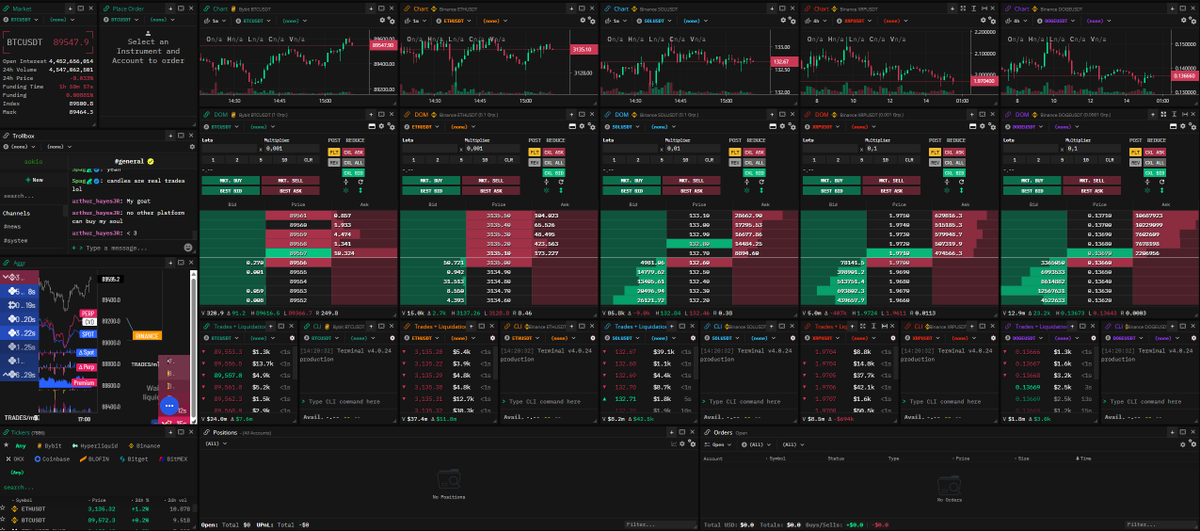
Task: Click the DOGEUSDT DOM gear icon
Action: pyautogui.click(x=1183, y=126)
